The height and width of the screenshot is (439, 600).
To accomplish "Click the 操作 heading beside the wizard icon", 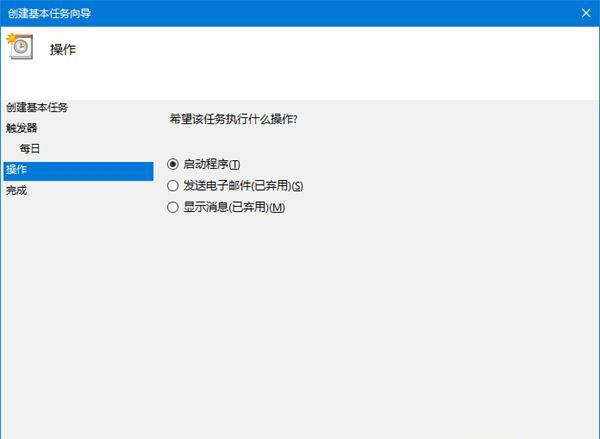I will click(x=63, y=49).
